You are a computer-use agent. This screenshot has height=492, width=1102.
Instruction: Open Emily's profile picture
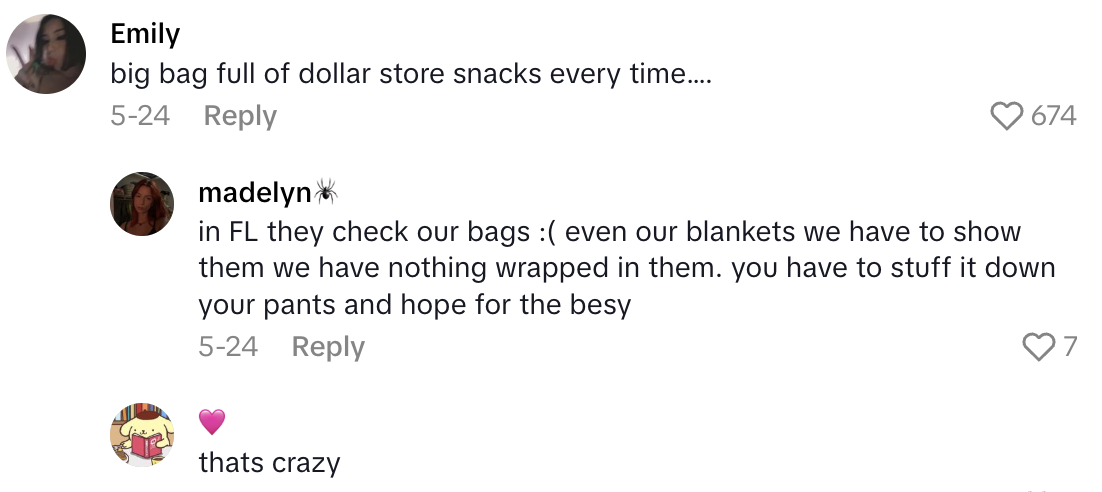click(47, 54)
